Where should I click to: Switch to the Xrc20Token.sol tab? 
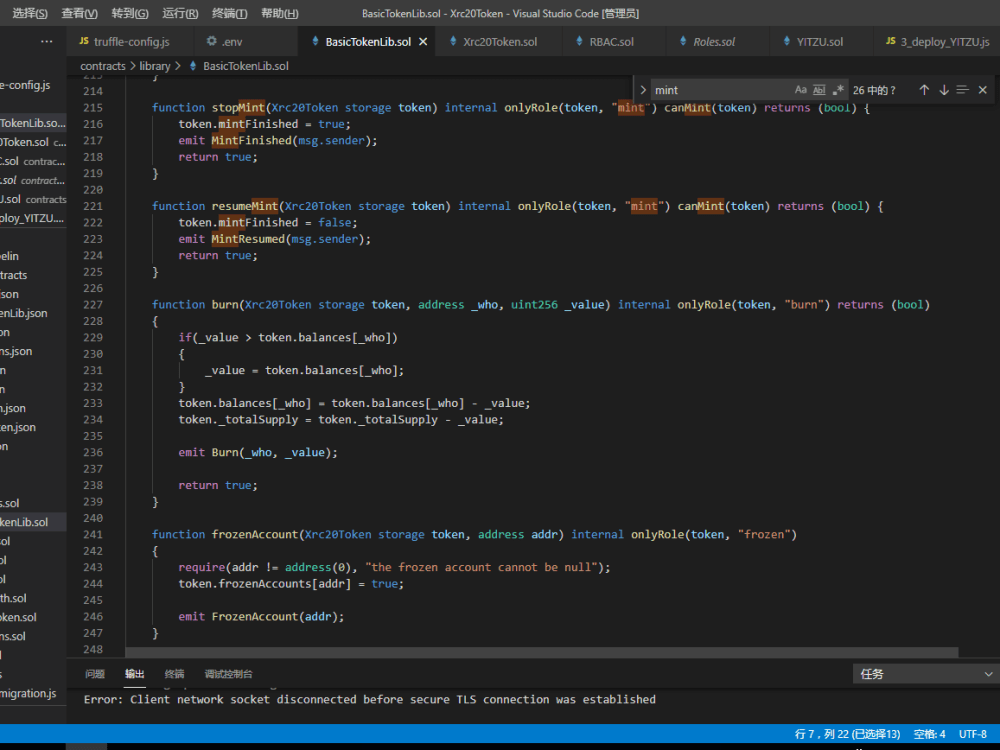click(x=500, y=41)
